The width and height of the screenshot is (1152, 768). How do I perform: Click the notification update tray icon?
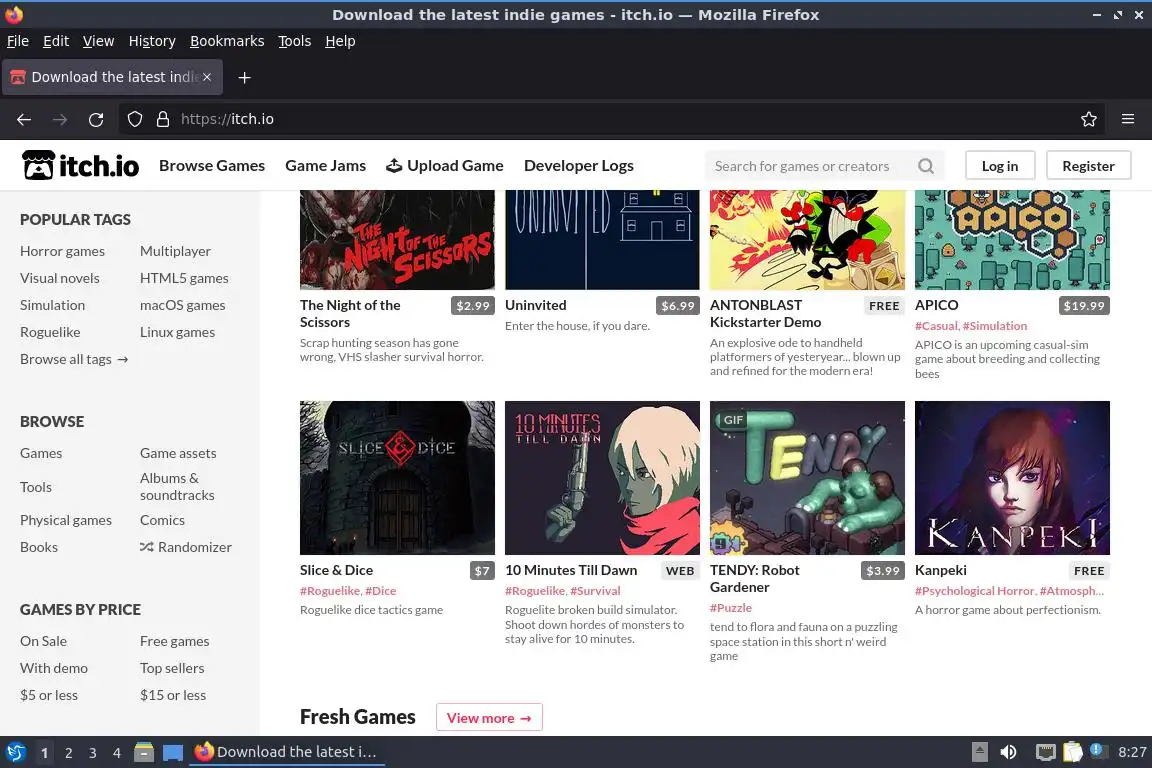click(x=1096, y=750)
